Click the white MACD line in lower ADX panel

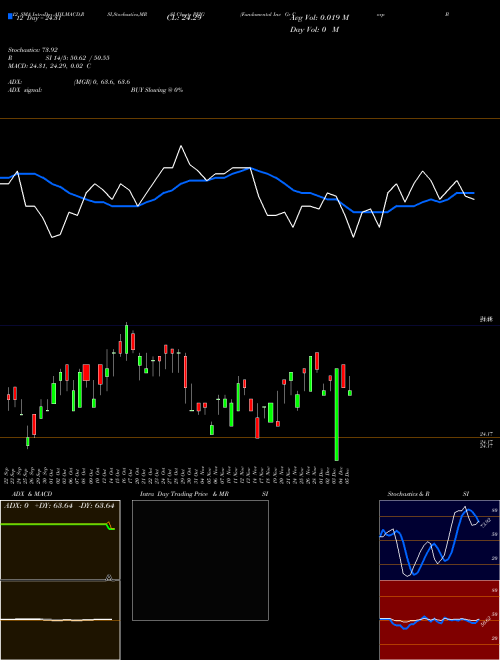[x=56, y=619]
